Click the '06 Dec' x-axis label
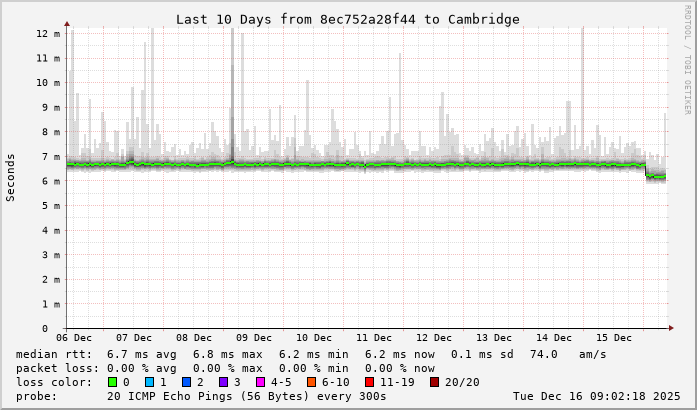 80,338
